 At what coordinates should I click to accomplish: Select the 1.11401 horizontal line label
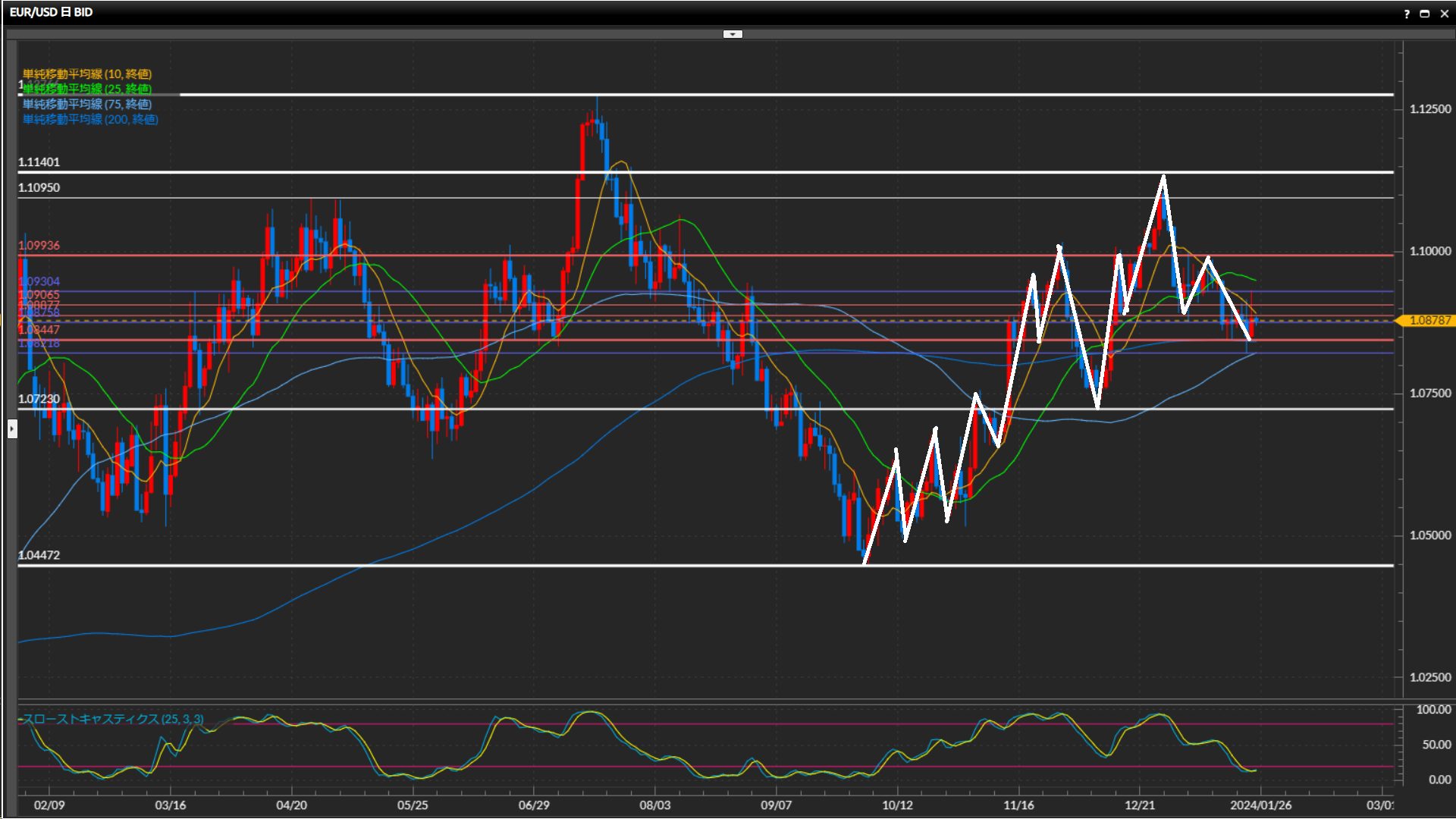click(39, 162)
